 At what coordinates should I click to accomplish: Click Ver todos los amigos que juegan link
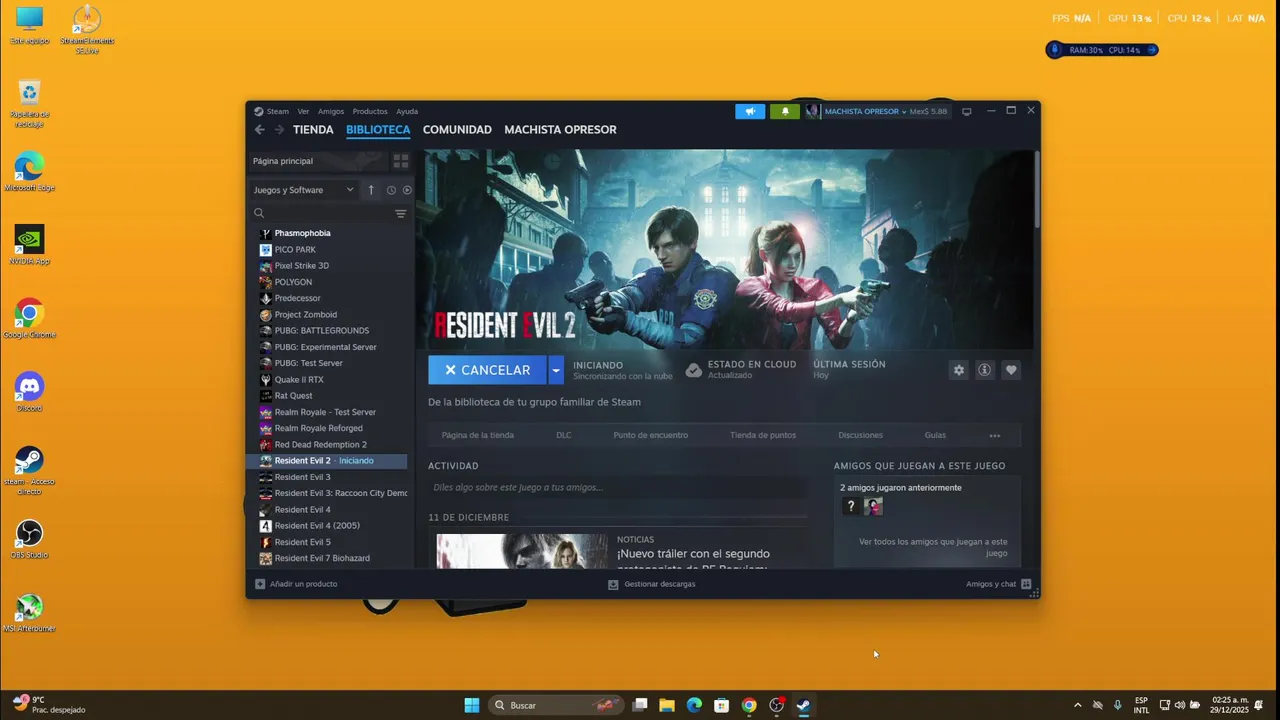pos(933,547)
